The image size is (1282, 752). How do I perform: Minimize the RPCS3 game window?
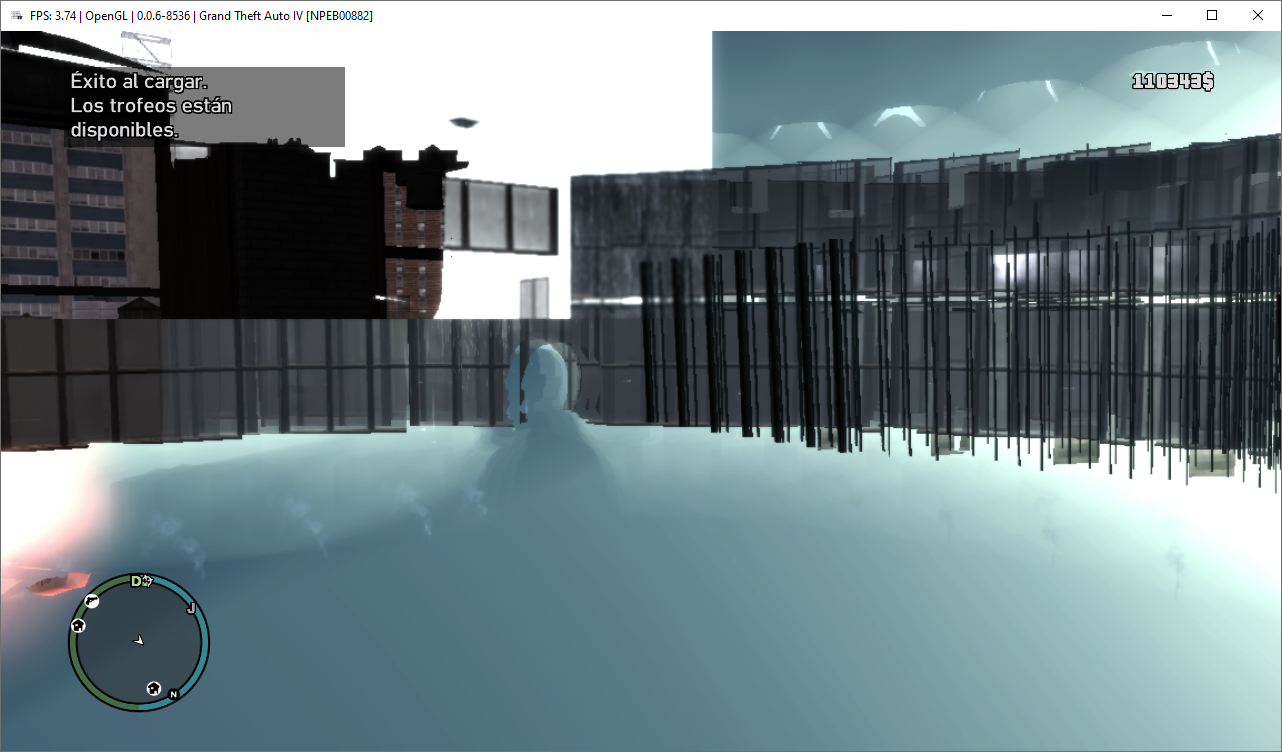click(1166, 16)
